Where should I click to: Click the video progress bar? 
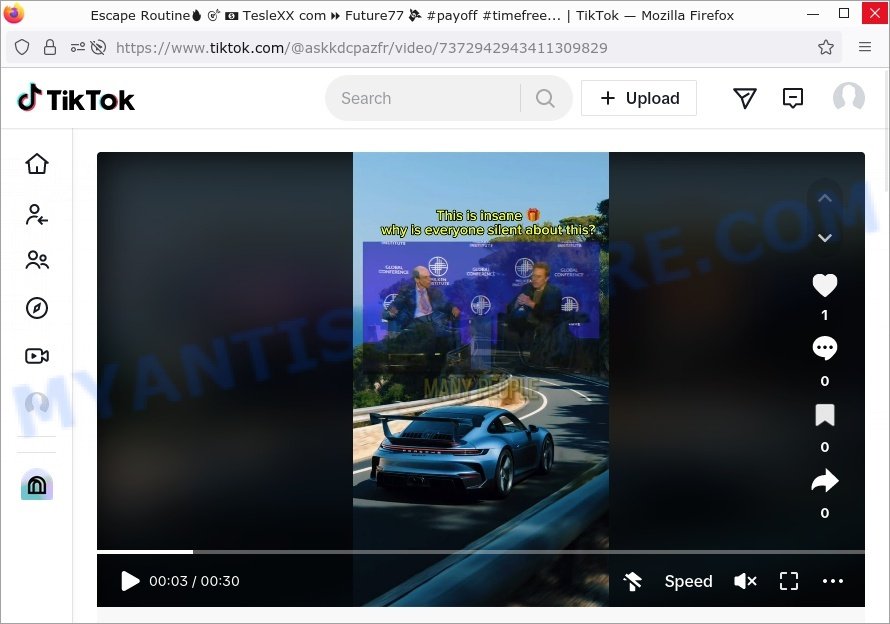(481, 551)
